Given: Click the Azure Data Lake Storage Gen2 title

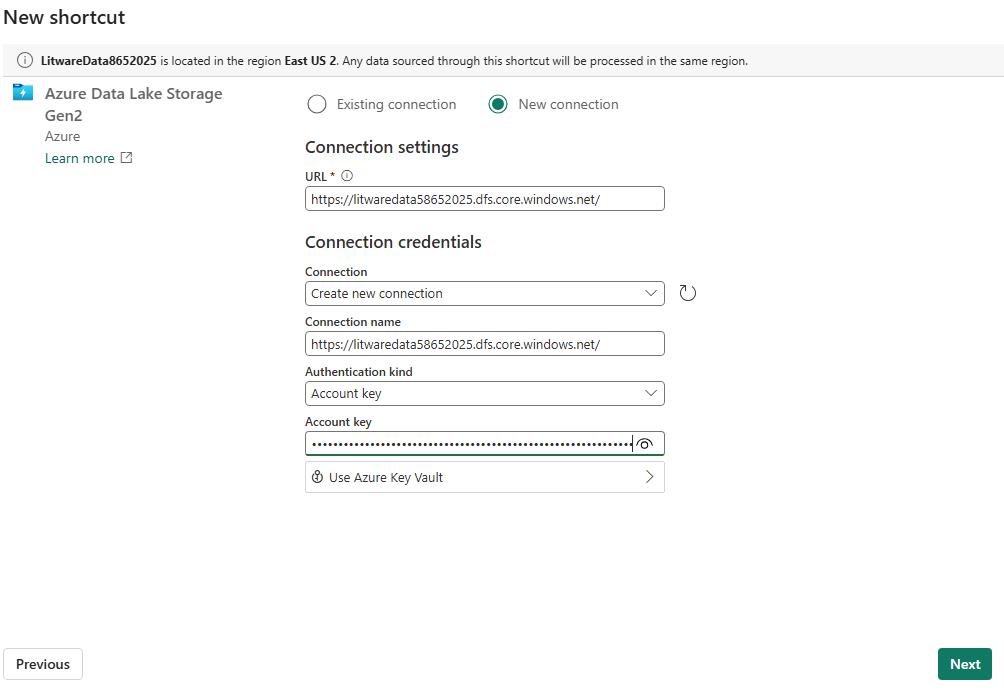Looking at the screenshot, I should pyautogui.click(x=133, y=104).
